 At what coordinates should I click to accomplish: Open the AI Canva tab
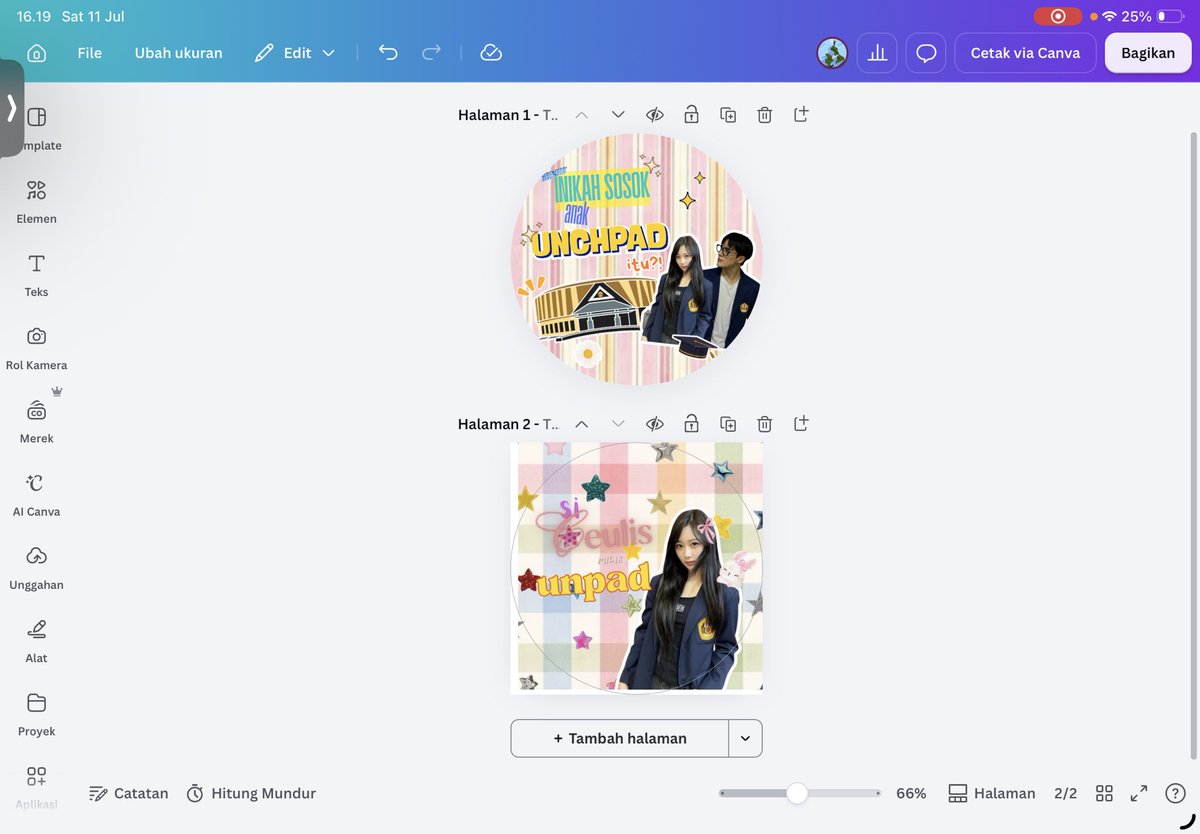(37, 494)
